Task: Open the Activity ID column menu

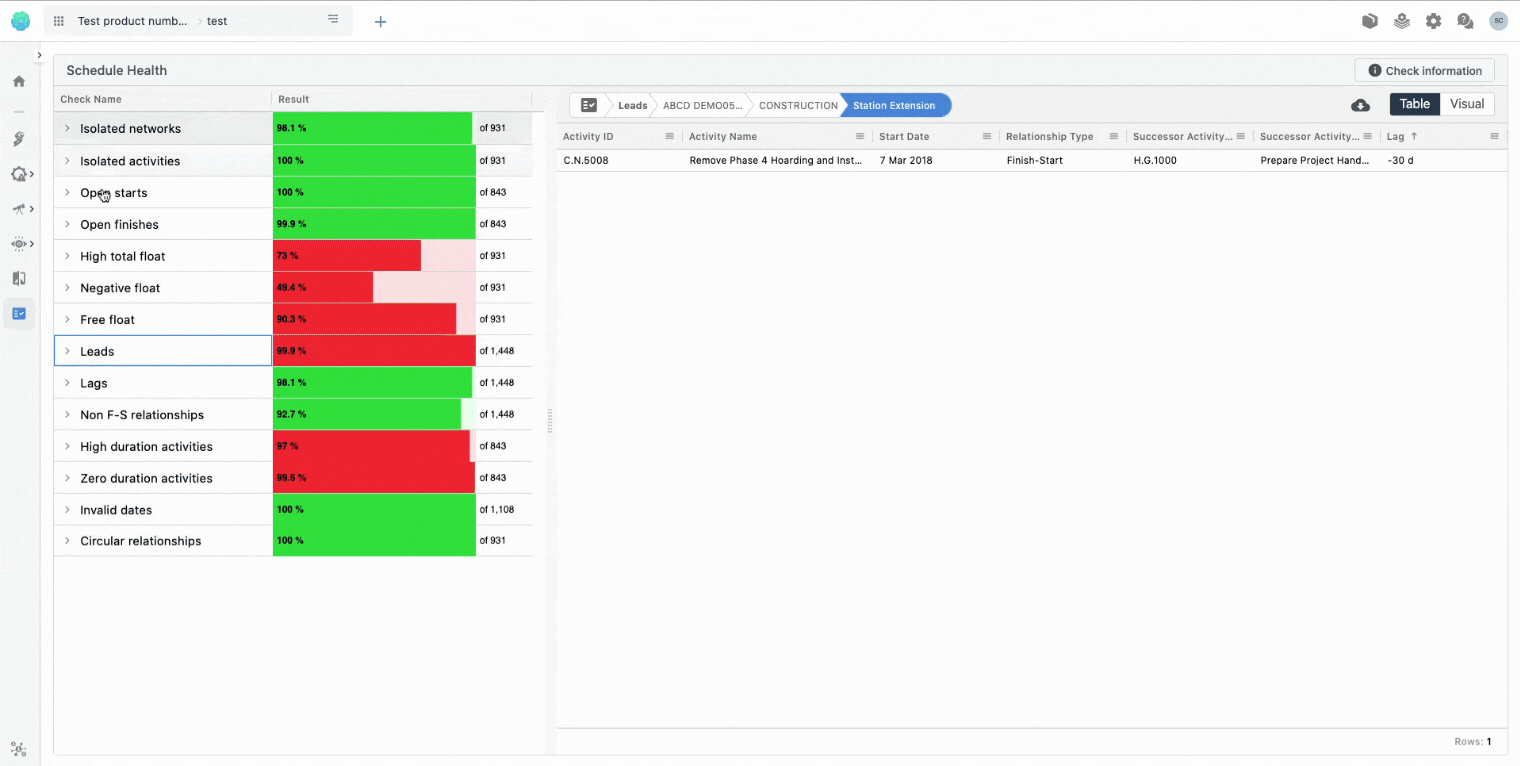Action: [x=670, y=137]
